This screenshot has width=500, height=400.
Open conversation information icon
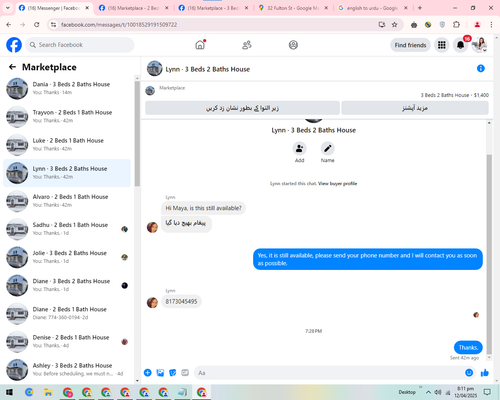tap(481, 68)
